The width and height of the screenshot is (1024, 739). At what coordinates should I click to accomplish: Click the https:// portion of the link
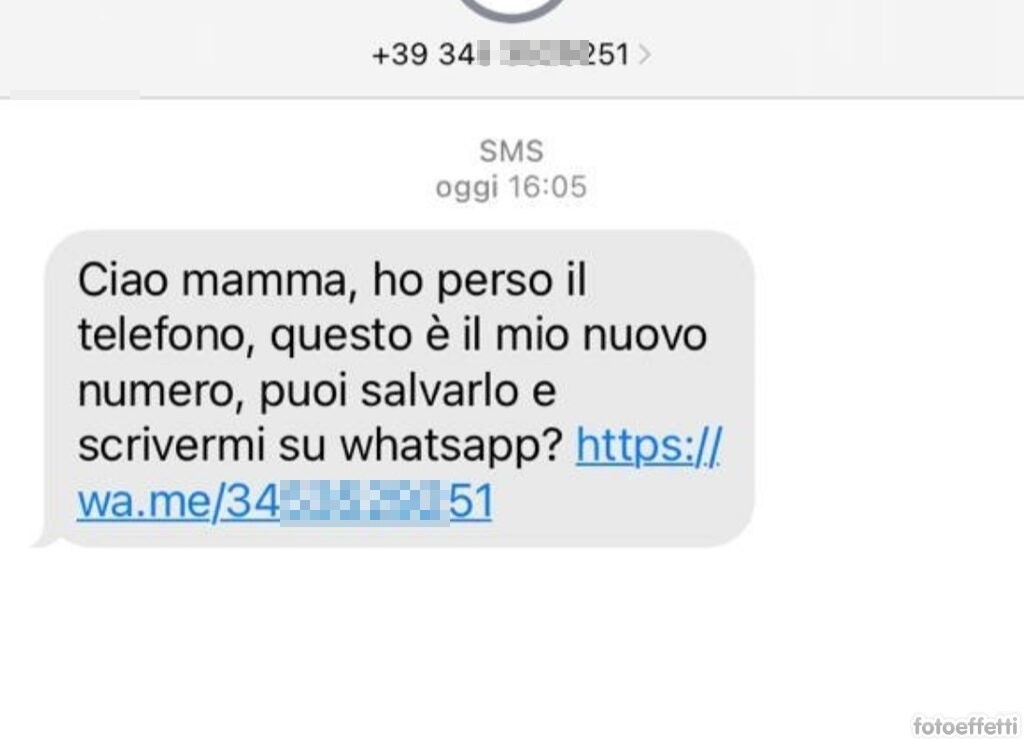coord(649,446)
